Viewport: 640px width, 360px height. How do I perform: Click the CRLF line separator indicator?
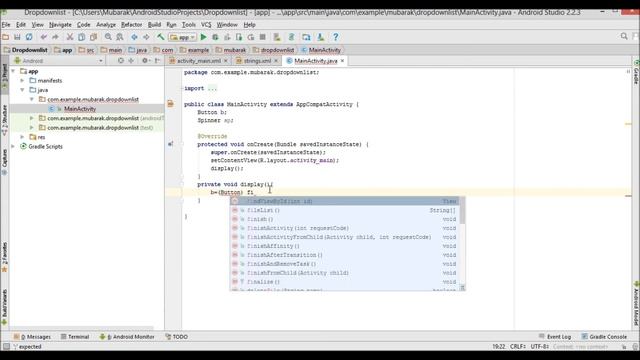pyautogui.click(x=518, y=347)
